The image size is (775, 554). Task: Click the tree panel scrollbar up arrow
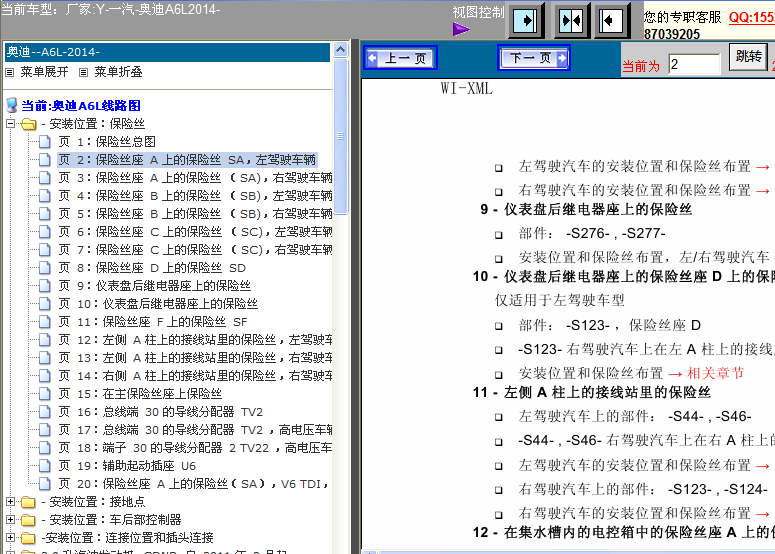coord(340,49)
